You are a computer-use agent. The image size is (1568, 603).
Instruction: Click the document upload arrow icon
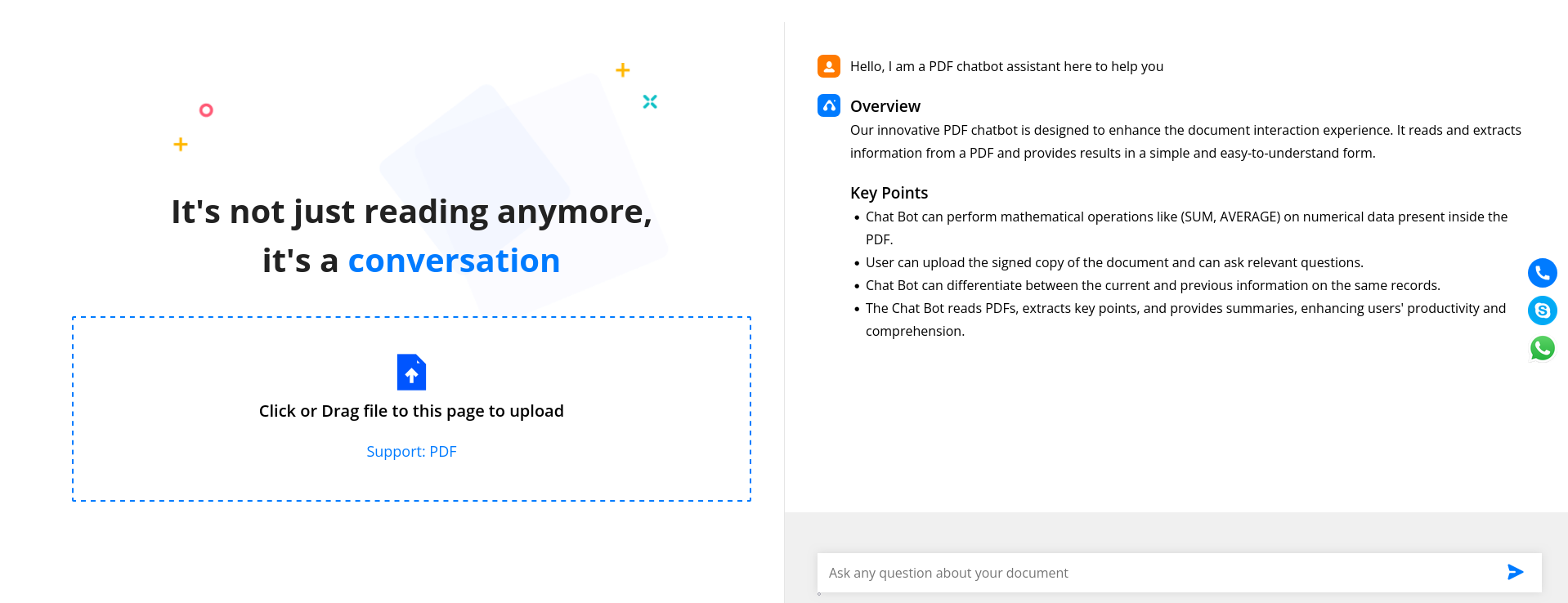[x=411, y=372]
